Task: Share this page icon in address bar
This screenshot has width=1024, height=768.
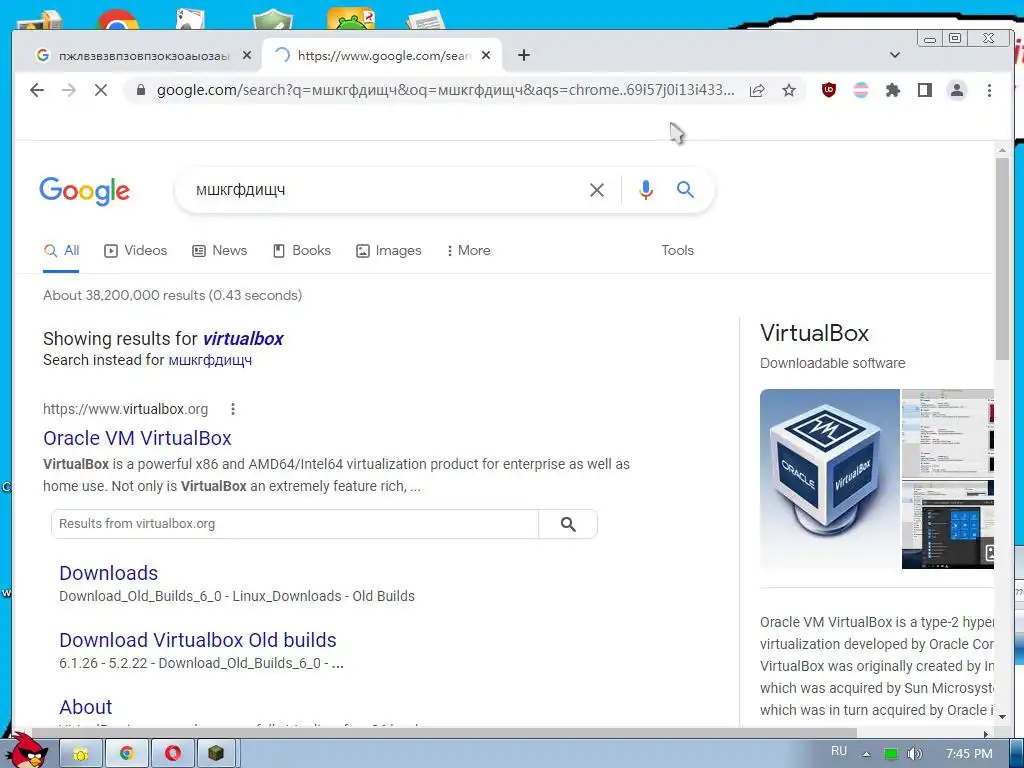Action: point(757,90)
